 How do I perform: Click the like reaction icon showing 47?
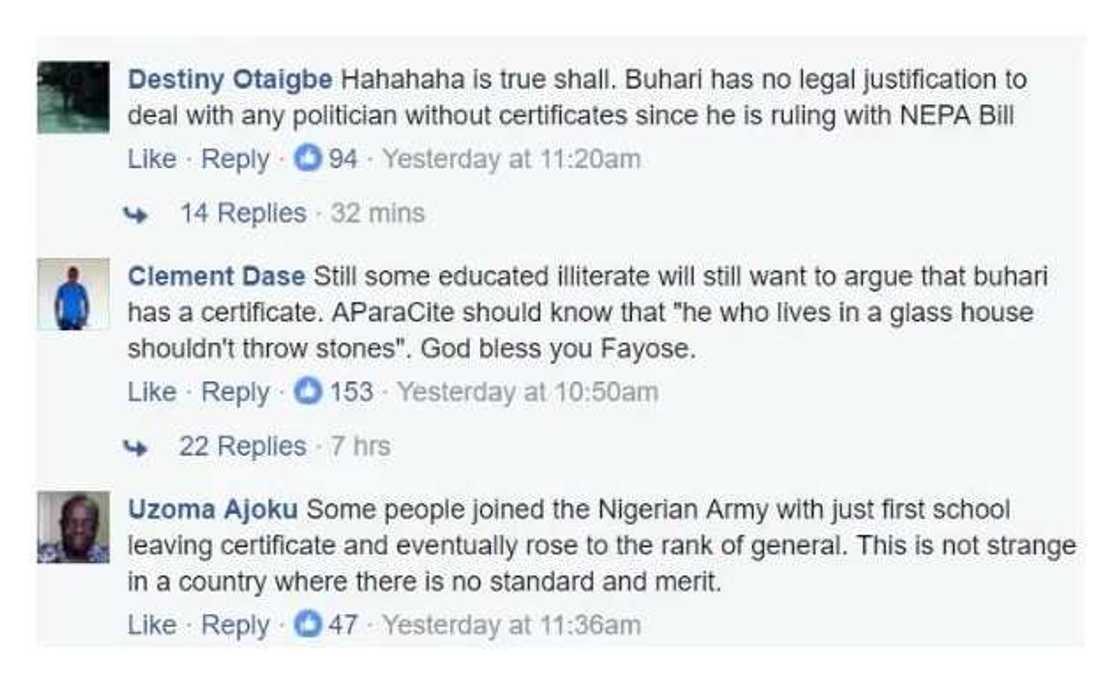[x=310, y=625]
